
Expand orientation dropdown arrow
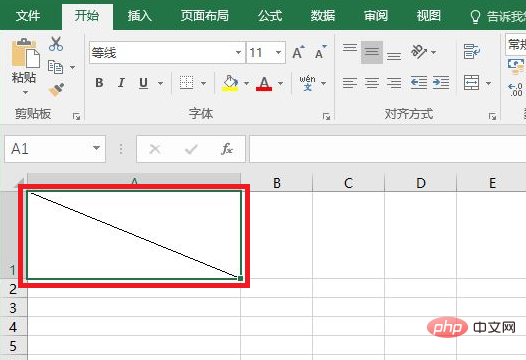[x=433, y=52]
